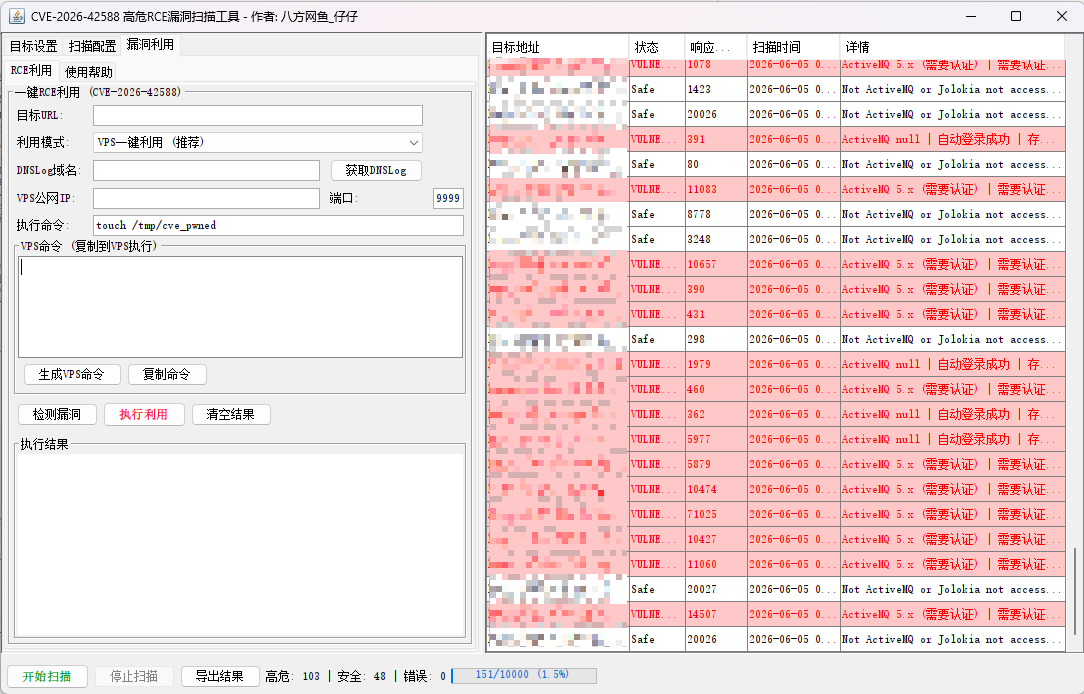Viewport: 1084px width, 694px height.
Task: Expand the 利用模式 dropdown
Action: (x=258, y=142)
